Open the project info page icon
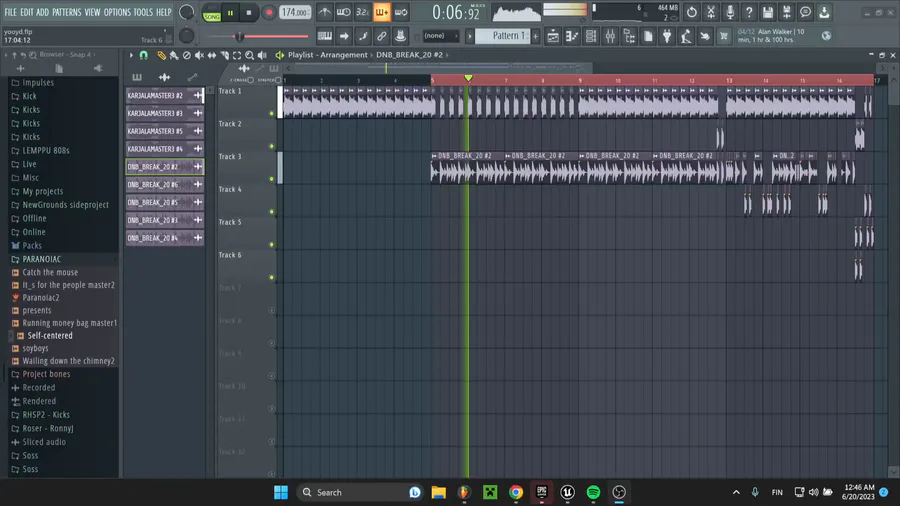 click(648, 36)
